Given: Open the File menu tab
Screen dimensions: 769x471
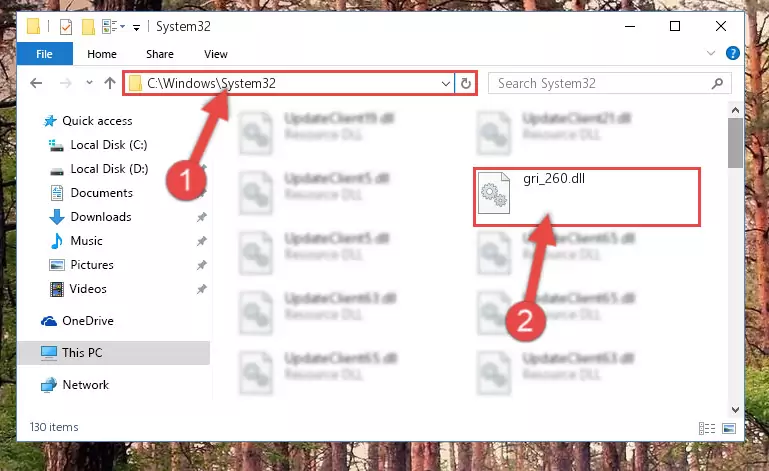Looking at the screenshot, I should 45,54.
